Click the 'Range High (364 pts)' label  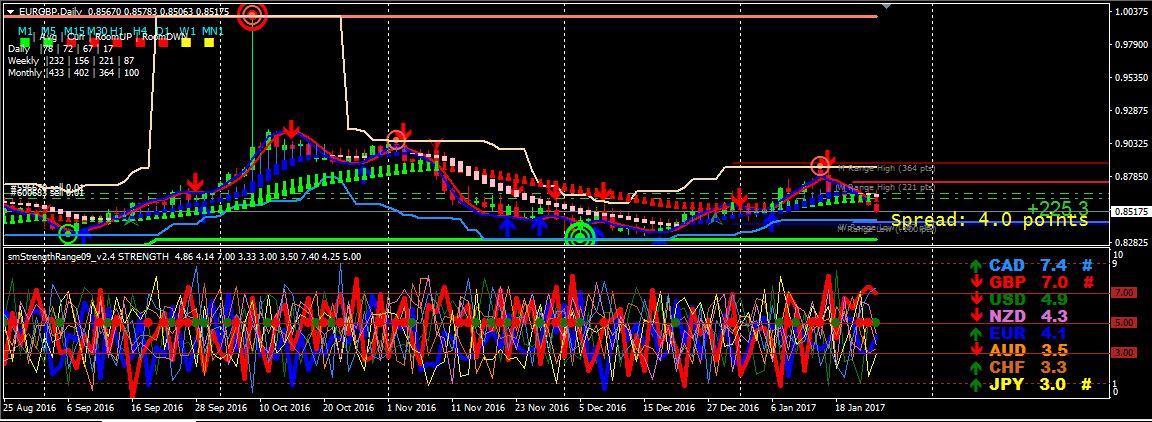(x=887, y=168)
